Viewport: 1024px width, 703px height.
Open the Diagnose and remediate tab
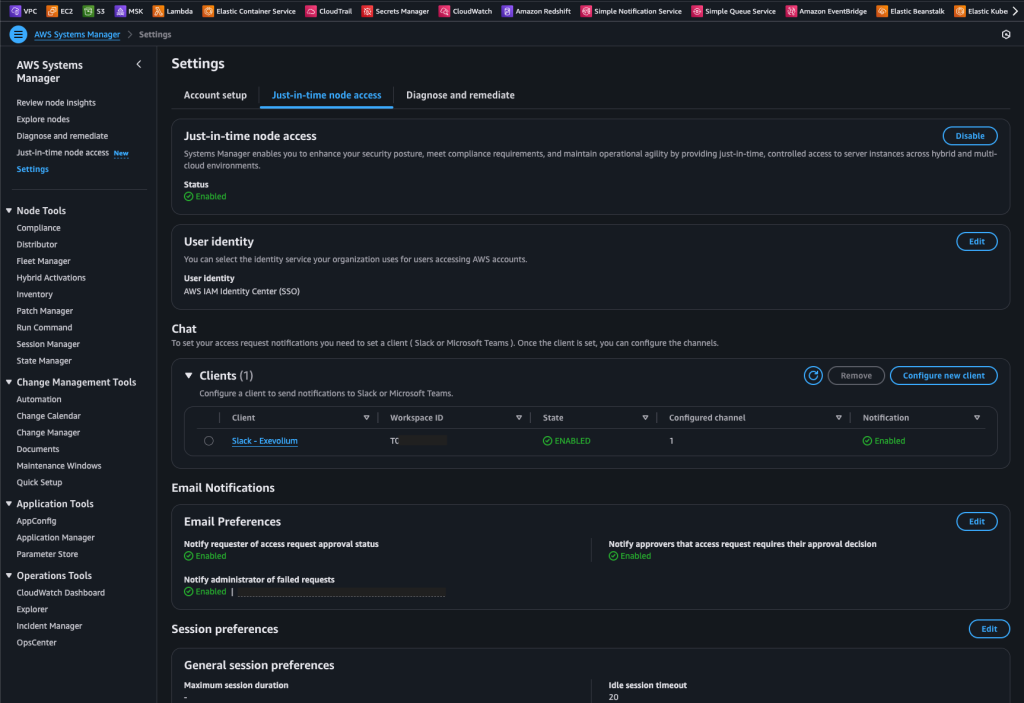pyautogui.click(x=460, y=95)
